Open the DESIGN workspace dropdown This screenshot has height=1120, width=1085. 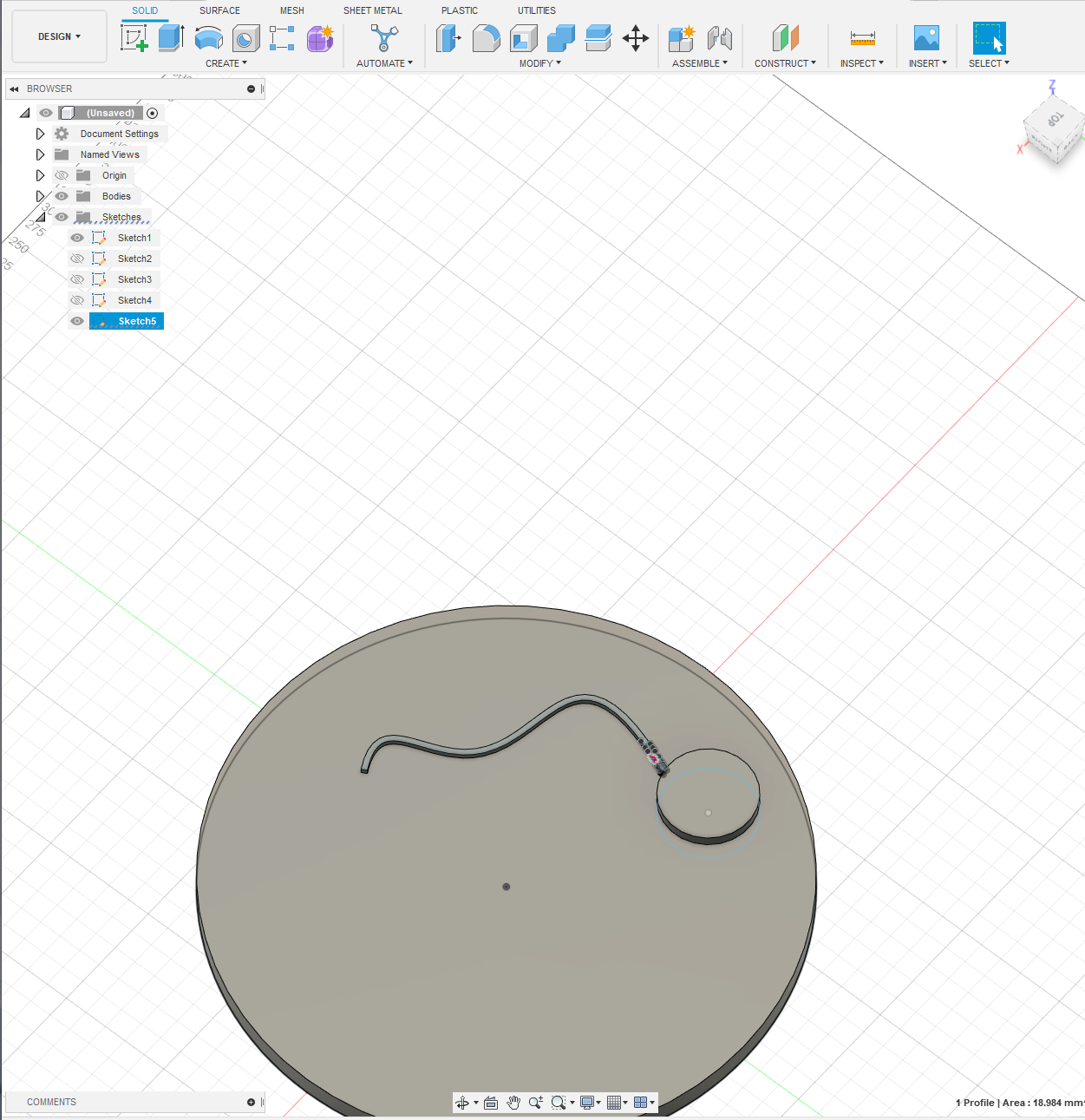(x=59, y=36)
